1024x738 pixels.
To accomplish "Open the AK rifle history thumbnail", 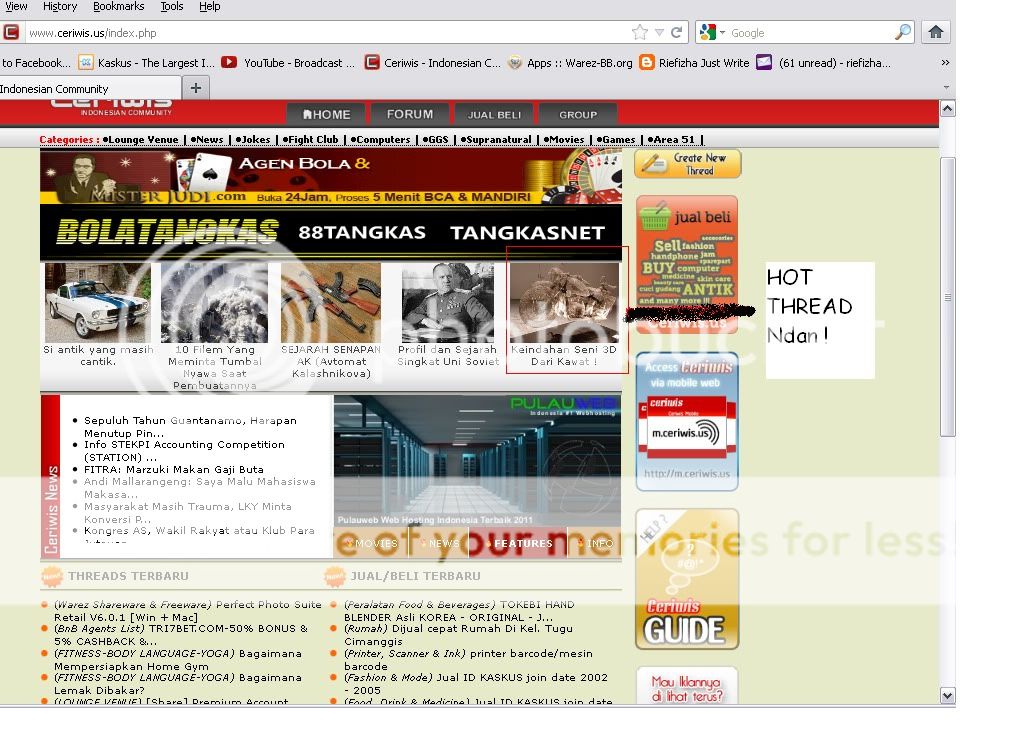I will point(330,302).
